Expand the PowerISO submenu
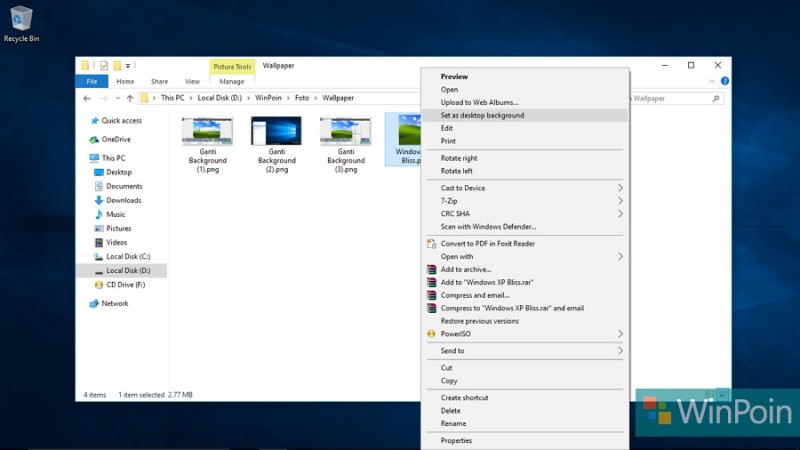This screenshot has height=450, width=800. click(525, 334)
